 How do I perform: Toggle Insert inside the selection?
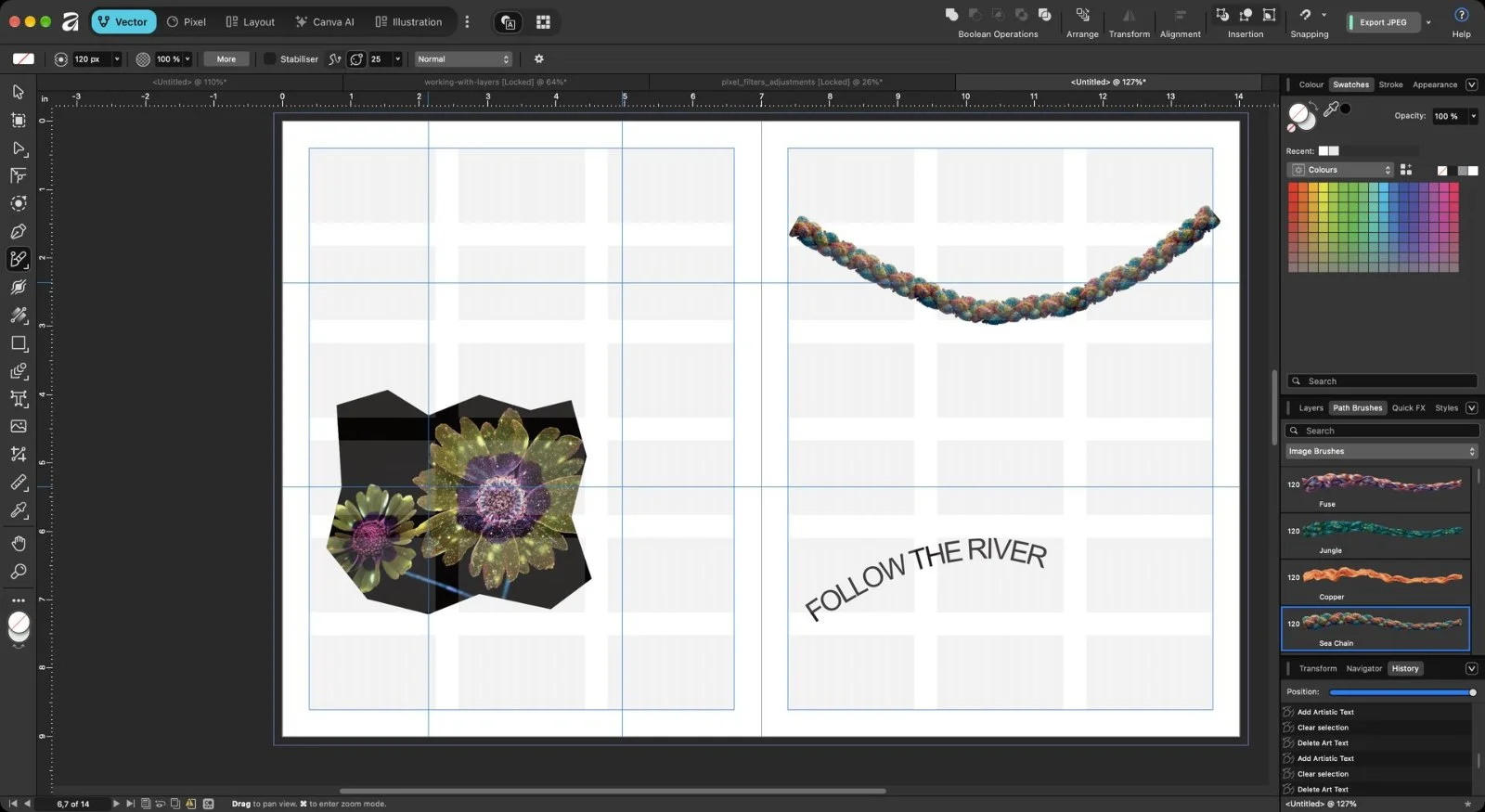(1269, 15)
